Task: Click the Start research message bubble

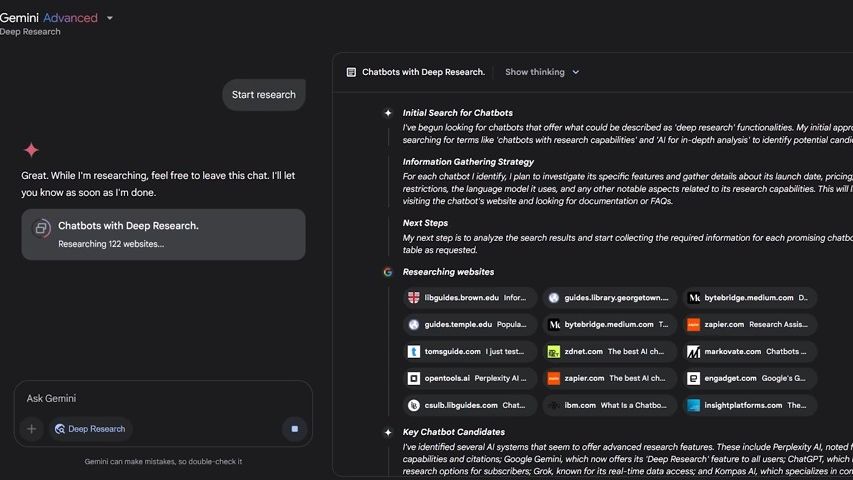Action: pos(264,95)
